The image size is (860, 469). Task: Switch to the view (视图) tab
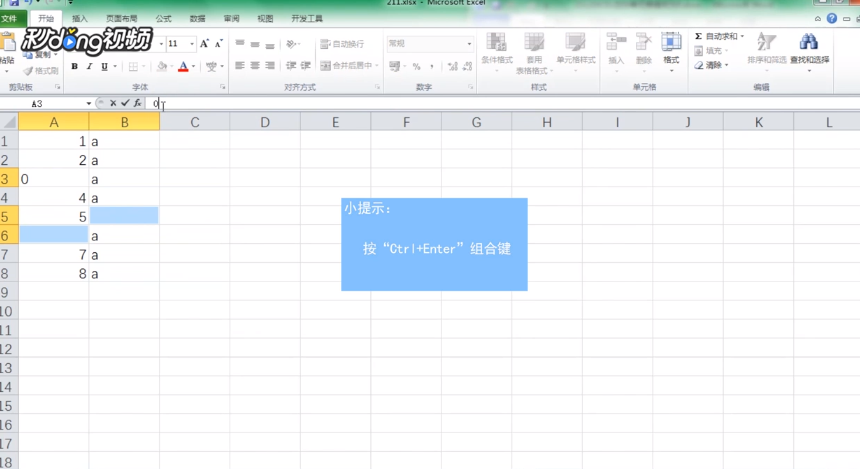click(x=265, y=19)
